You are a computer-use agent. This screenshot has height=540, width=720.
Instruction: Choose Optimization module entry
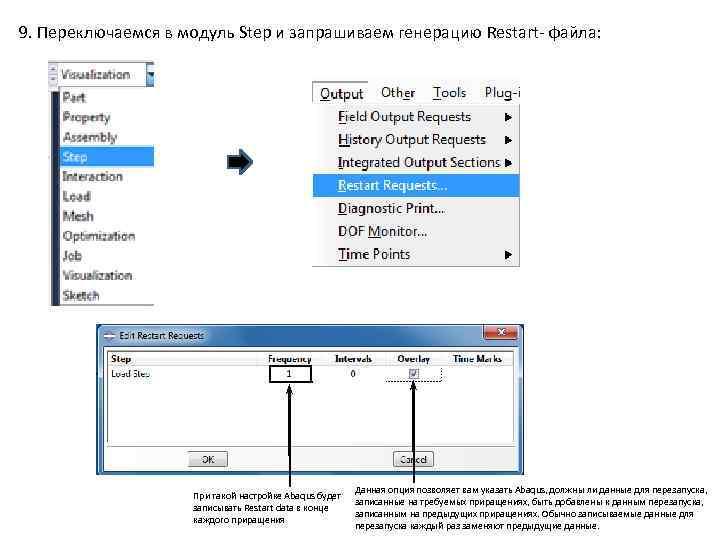tap(99, 236)
